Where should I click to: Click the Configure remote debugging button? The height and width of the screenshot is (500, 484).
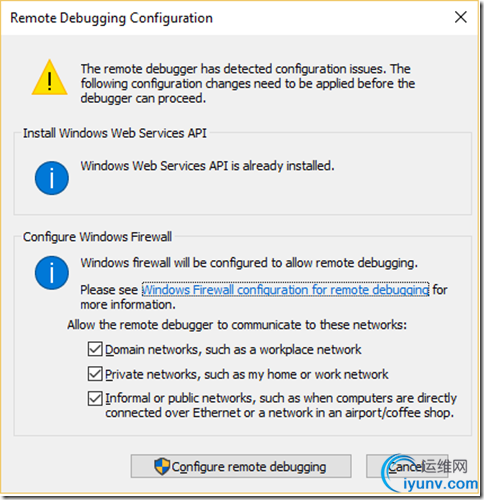(241, 466)
